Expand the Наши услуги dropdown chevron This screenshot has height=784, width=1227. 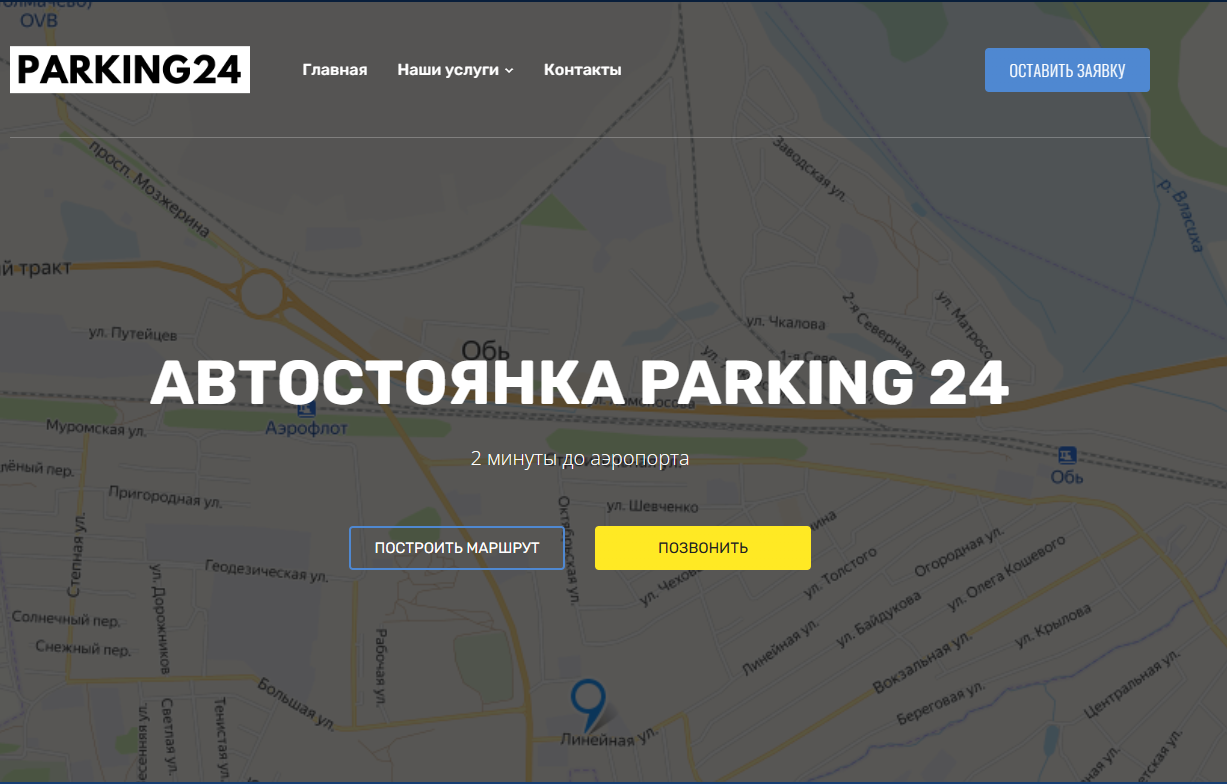(509, 71)
